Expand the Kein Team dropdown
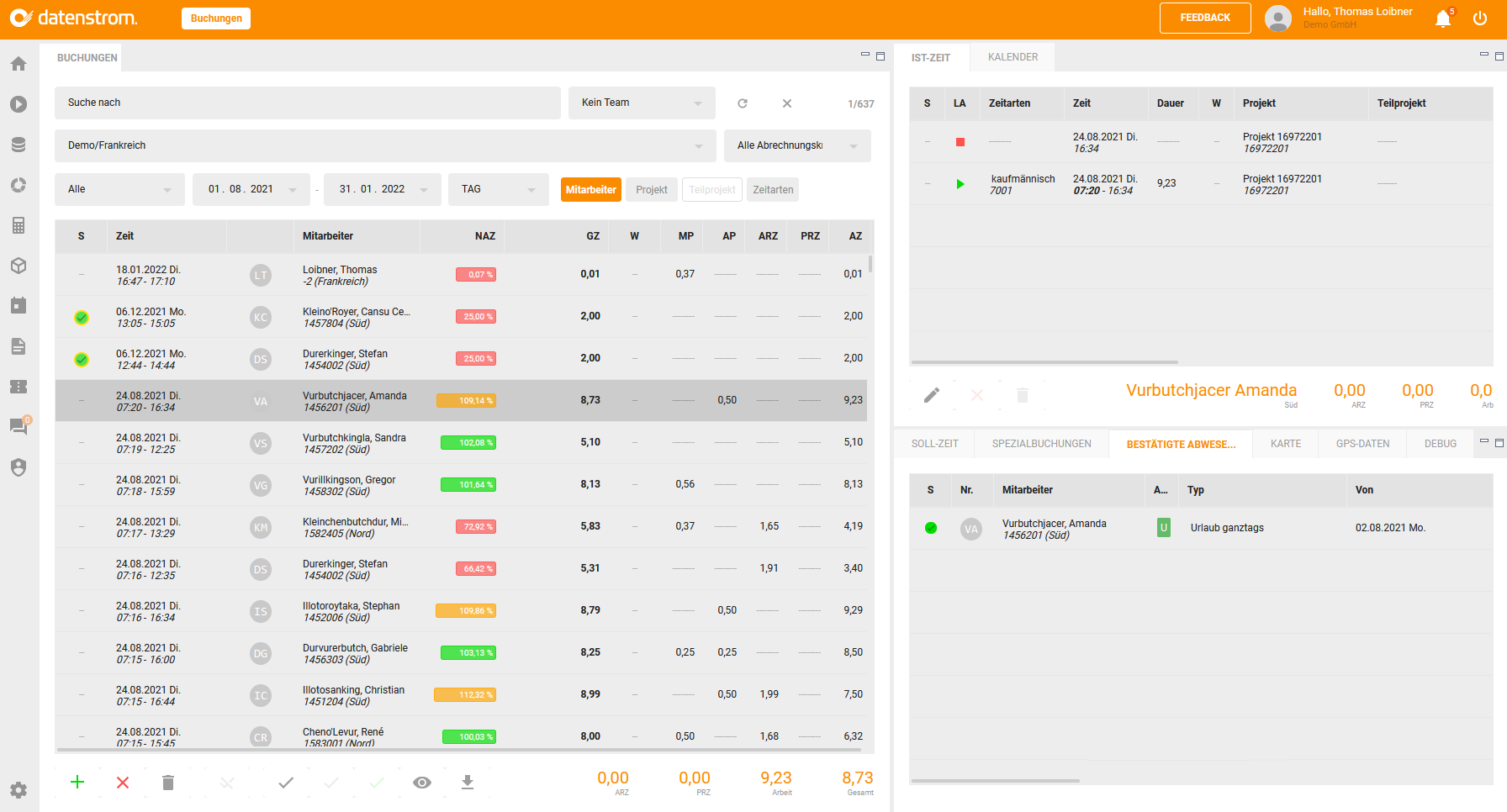1507x812 pixels. point(642,103)
